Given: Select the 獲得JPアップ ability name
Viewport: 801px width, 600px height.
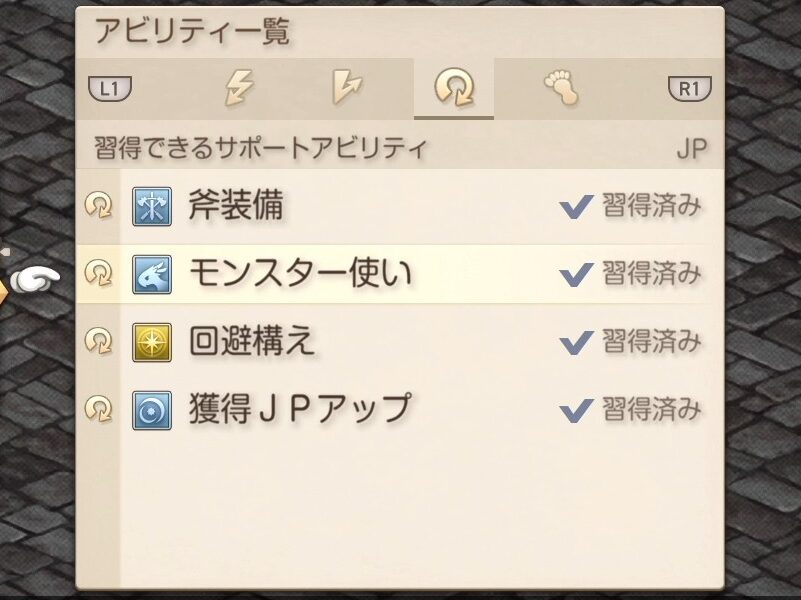Looking at the screenshot, I should point(299,410).
